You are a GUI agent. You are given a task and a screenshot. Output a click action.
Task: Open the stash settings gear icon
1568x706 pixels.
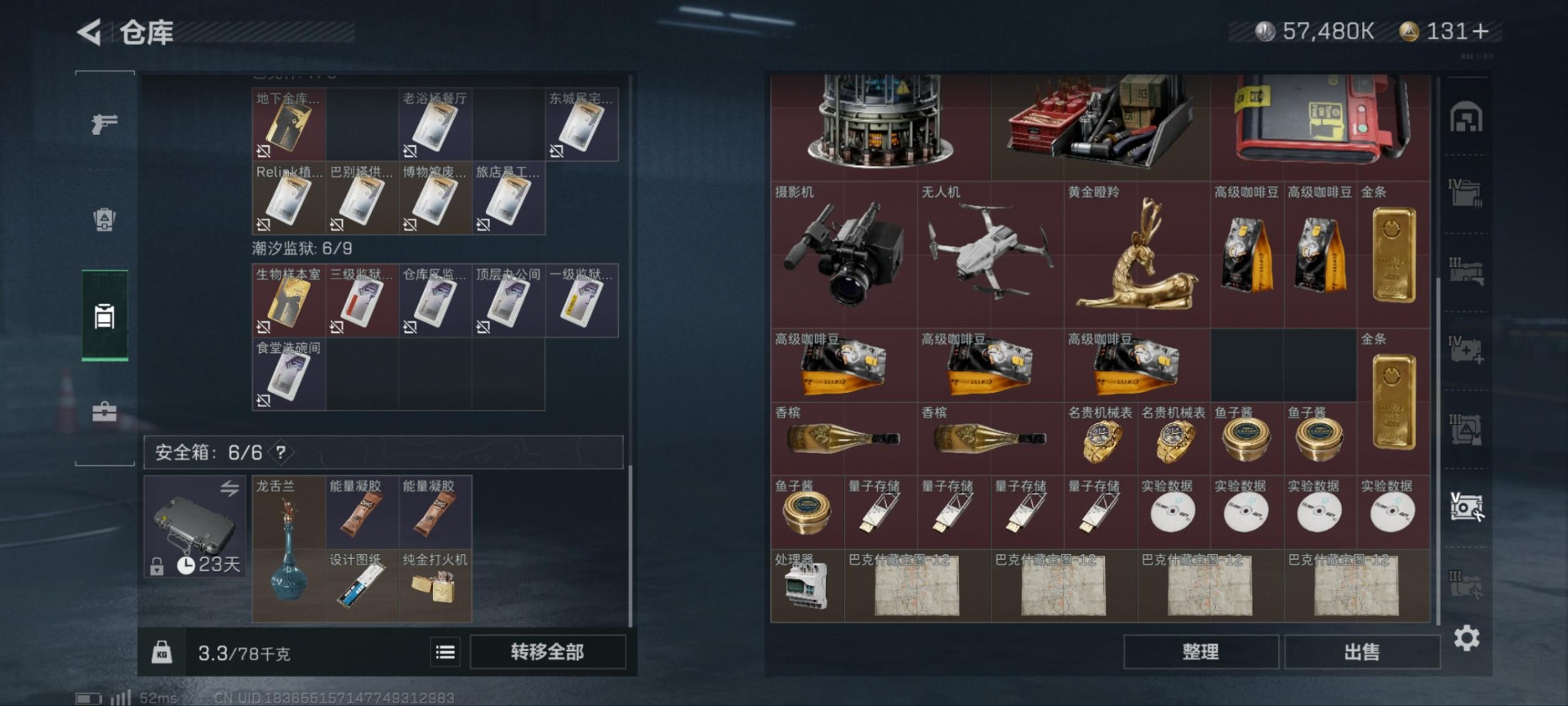coord(1467,638)
